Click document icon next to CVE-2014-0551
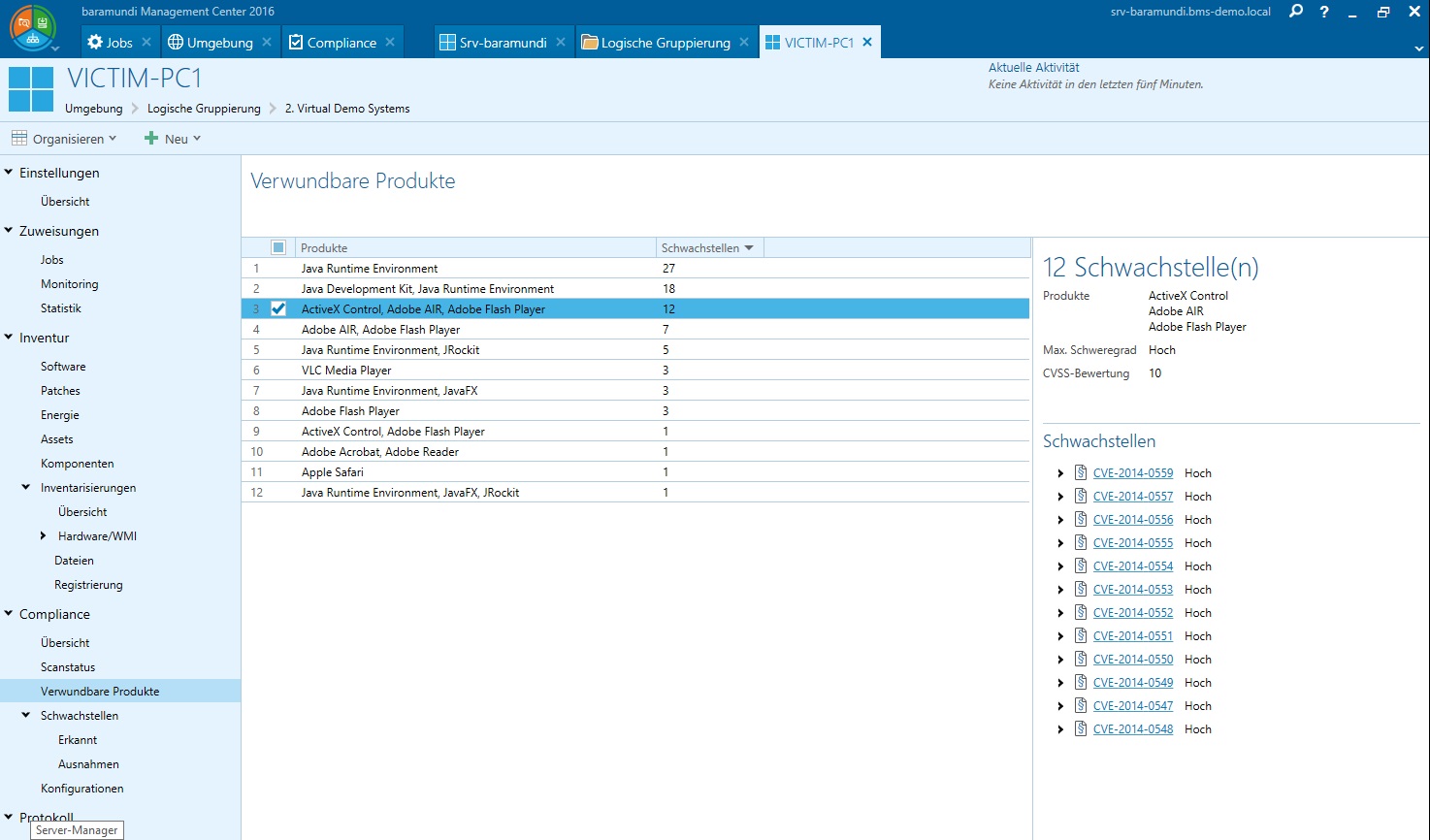 point(1081,635)
